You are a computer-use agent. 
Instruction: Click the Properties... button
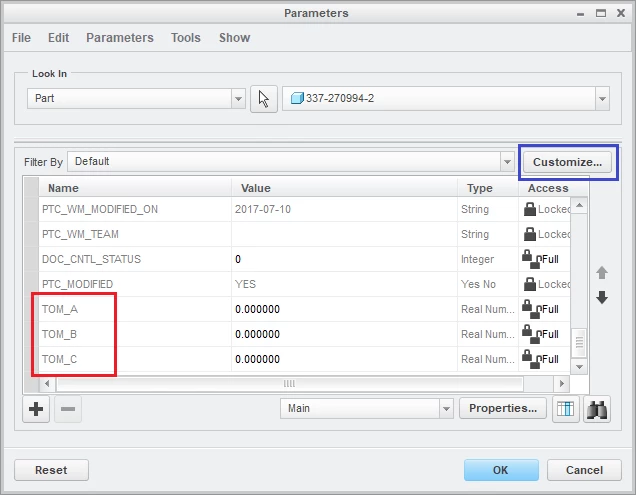click(x=503, y=408)
